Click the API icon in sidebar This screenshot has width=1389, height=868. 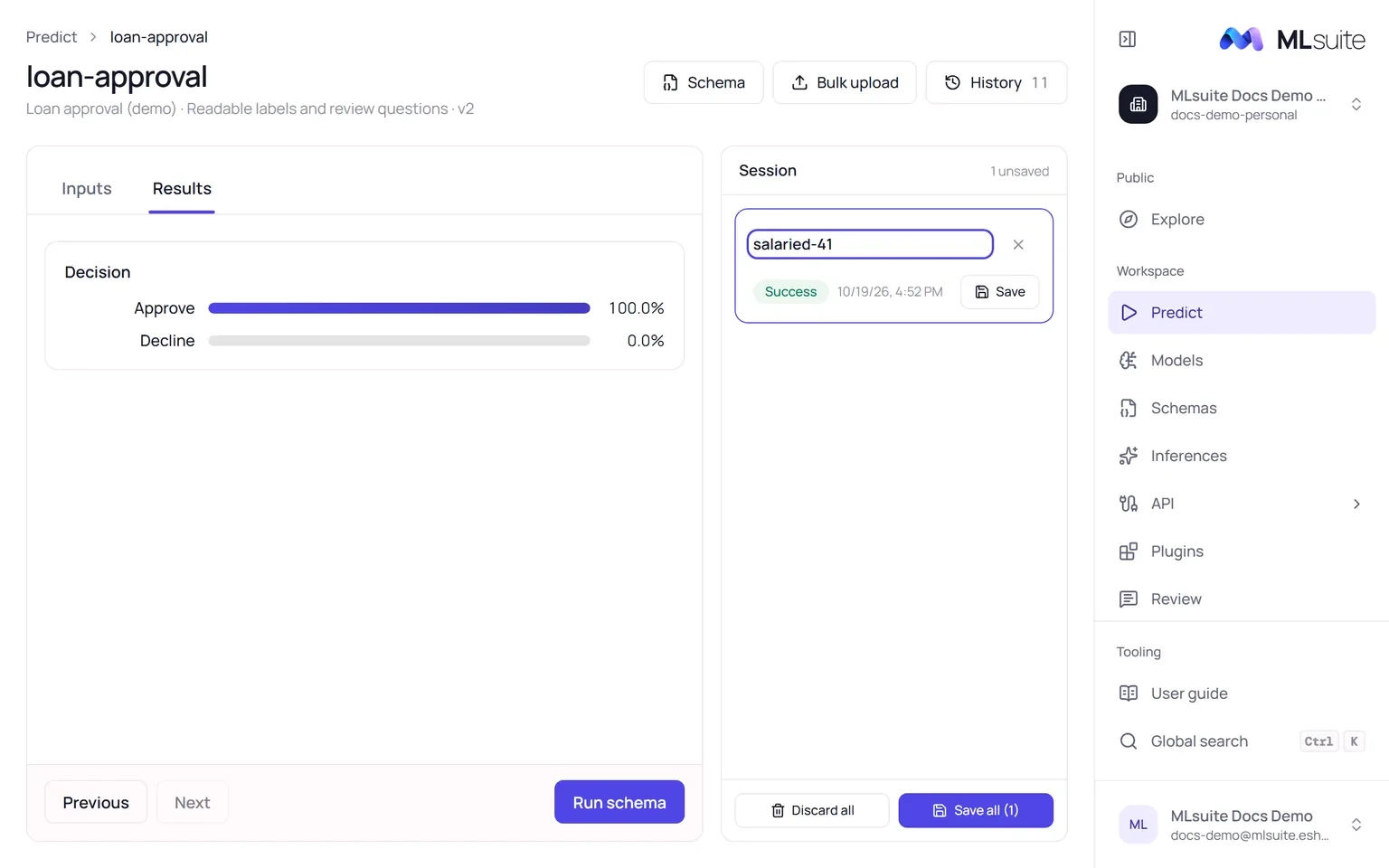coord(1129,504)
